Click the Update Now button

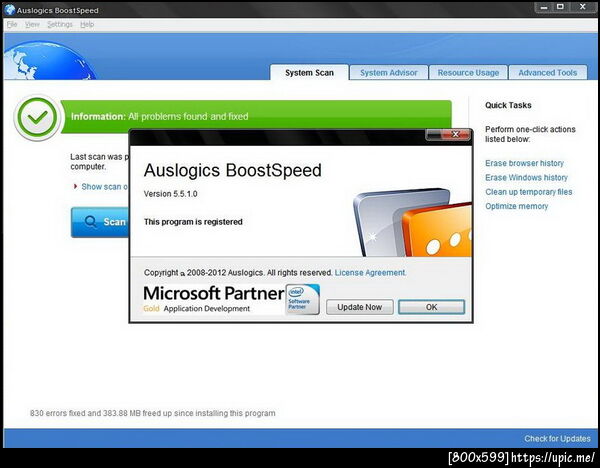tap(359, 307)
